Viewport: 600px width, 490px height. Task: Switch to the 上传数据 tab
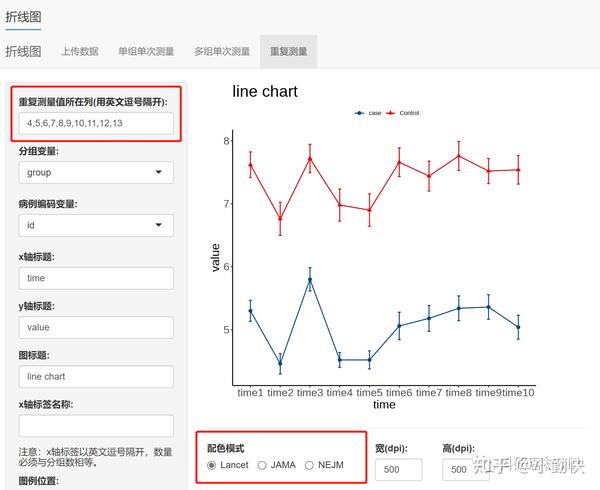point(80,51)
